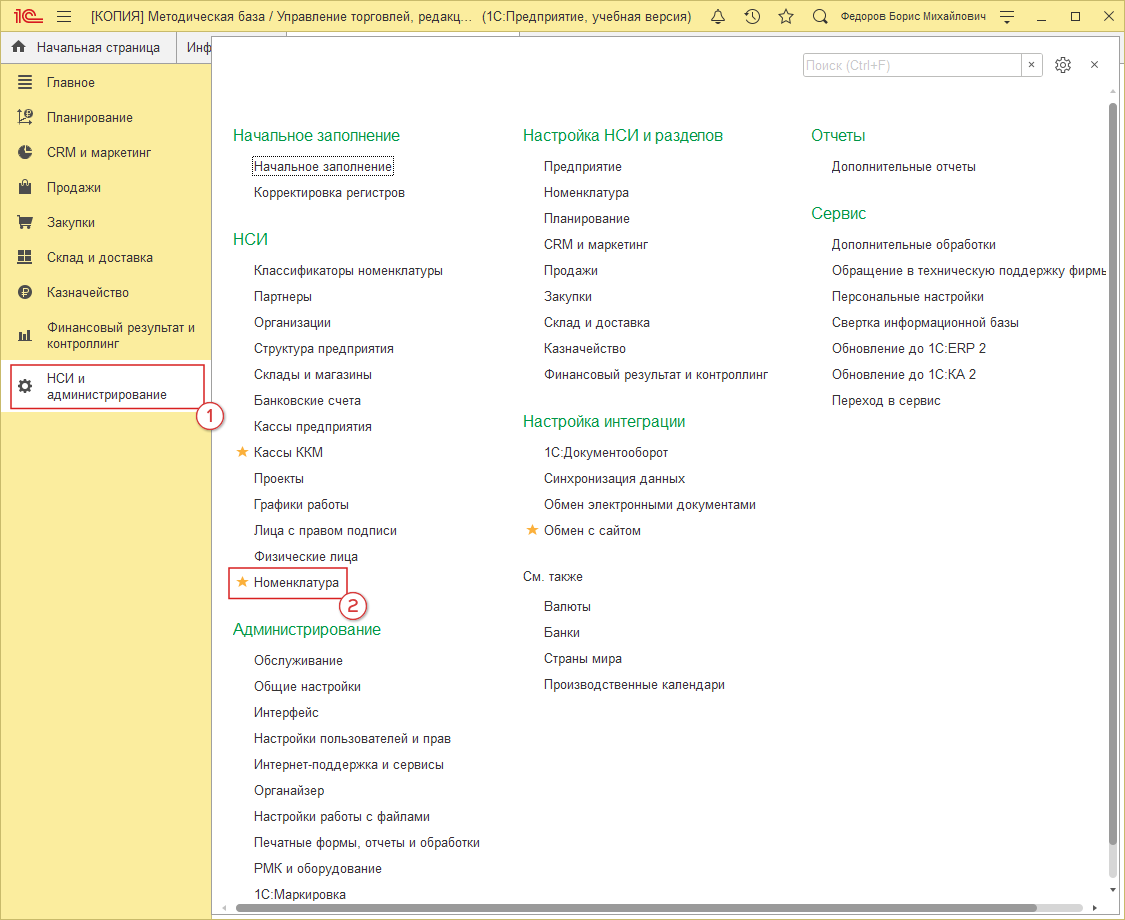The image size is (1125, 920).
Task: Click the Синхронизация данных link
Action: pos(614,478)
